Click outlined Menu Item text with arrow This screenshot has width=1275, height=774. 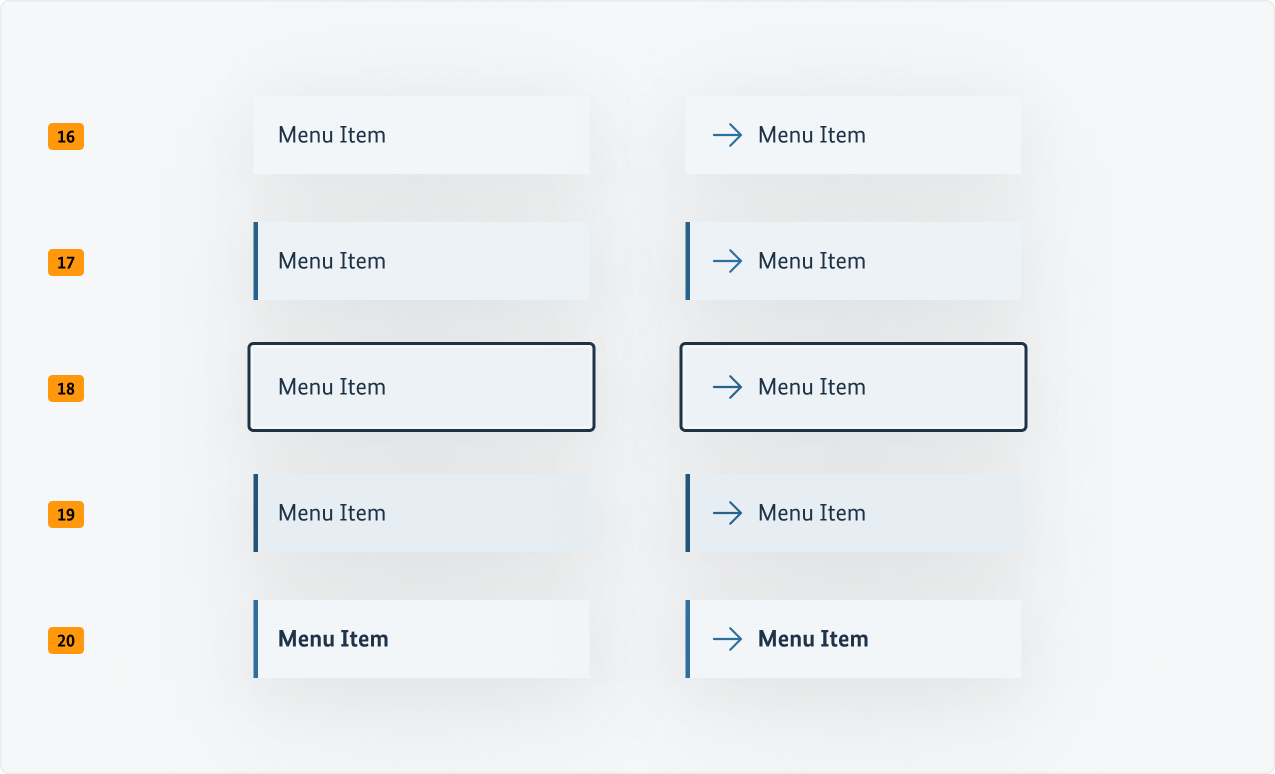(811, 387)
